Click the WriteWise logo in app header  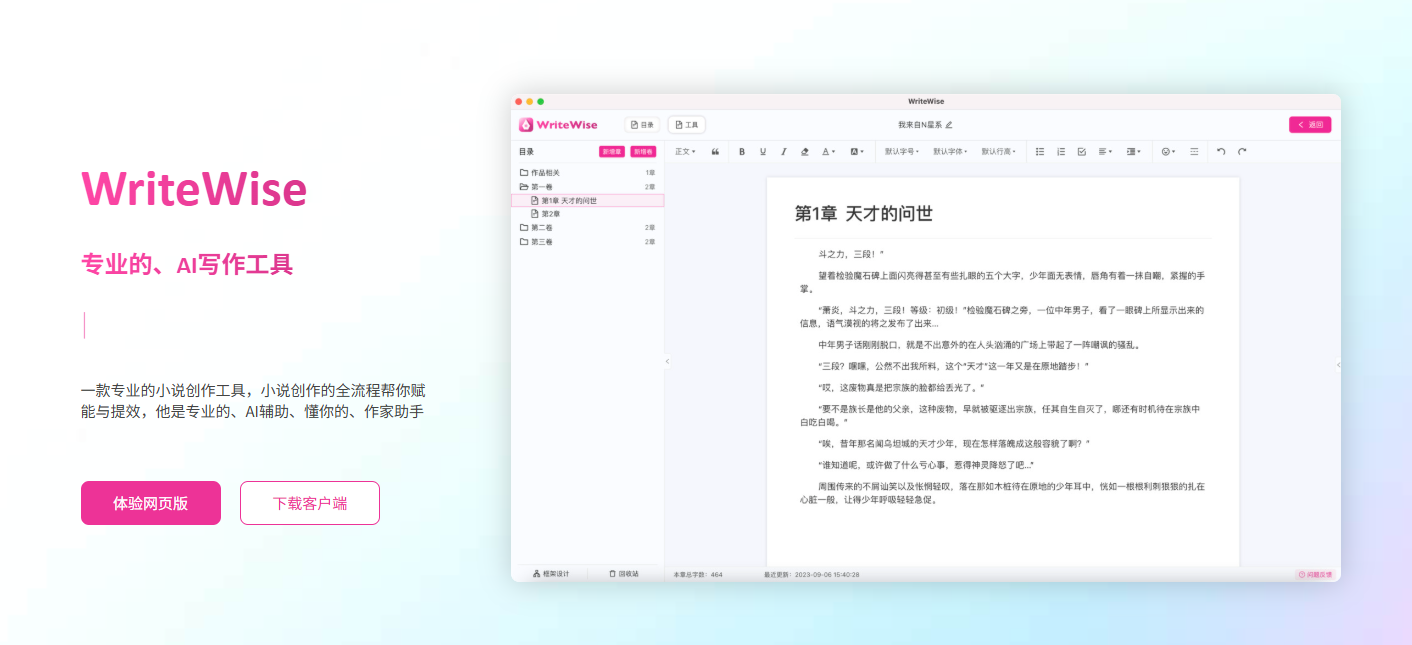558,125
